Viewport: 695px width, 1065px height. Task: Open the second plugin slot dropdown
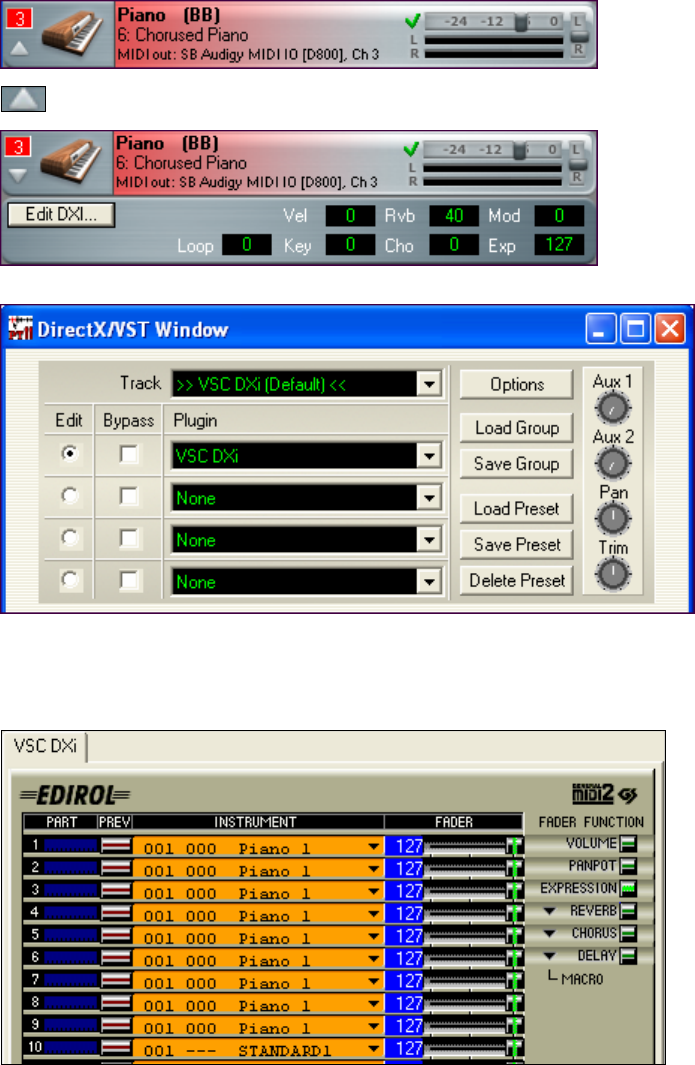pos(429,498)
